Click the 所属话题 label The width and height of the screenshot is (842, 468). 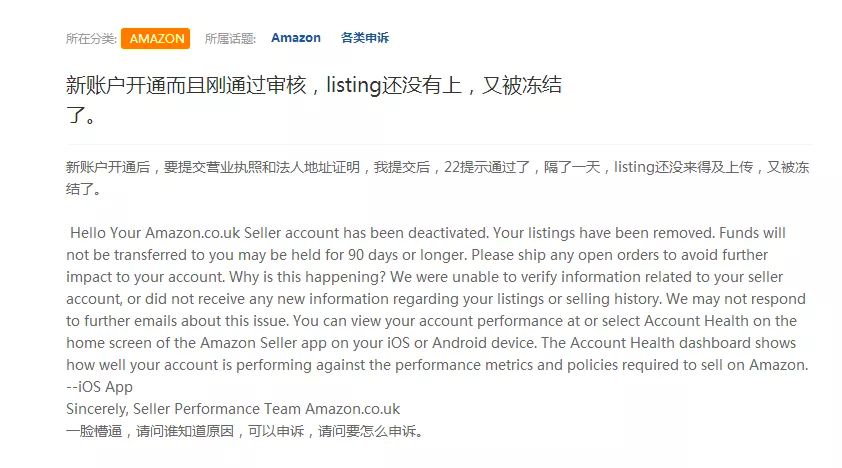[x=230, y=38]
